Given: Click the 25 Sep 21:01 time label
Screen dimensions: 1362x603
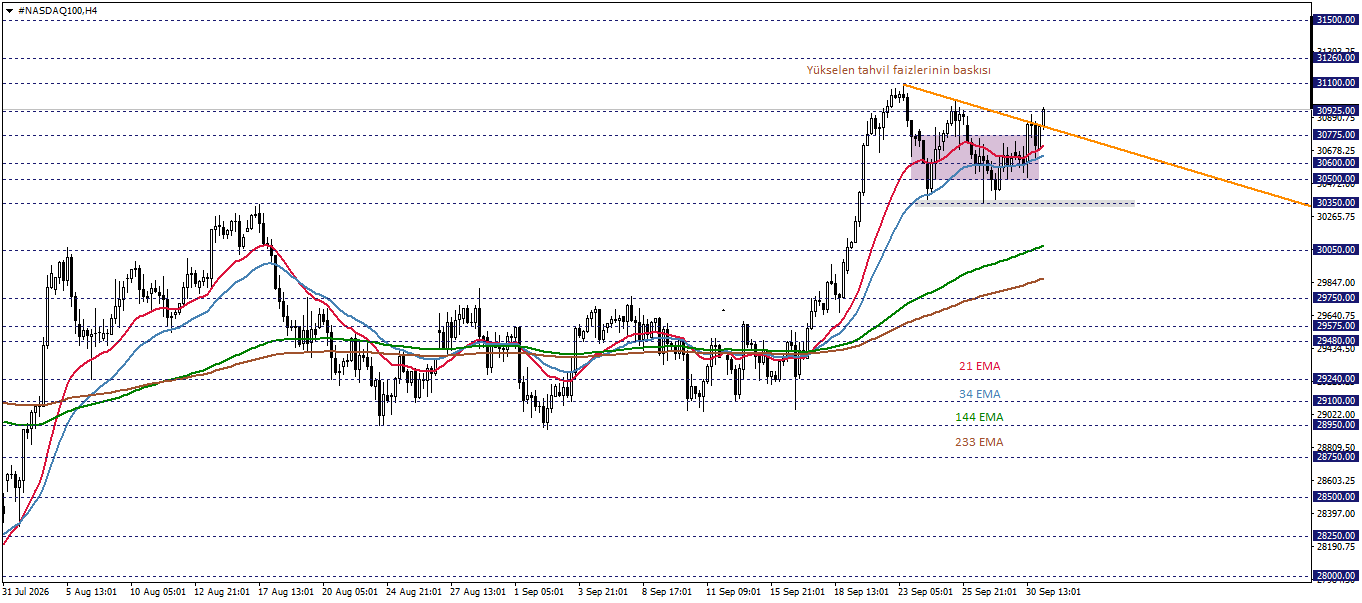Looking at the screenshot, I should [989, 592].
